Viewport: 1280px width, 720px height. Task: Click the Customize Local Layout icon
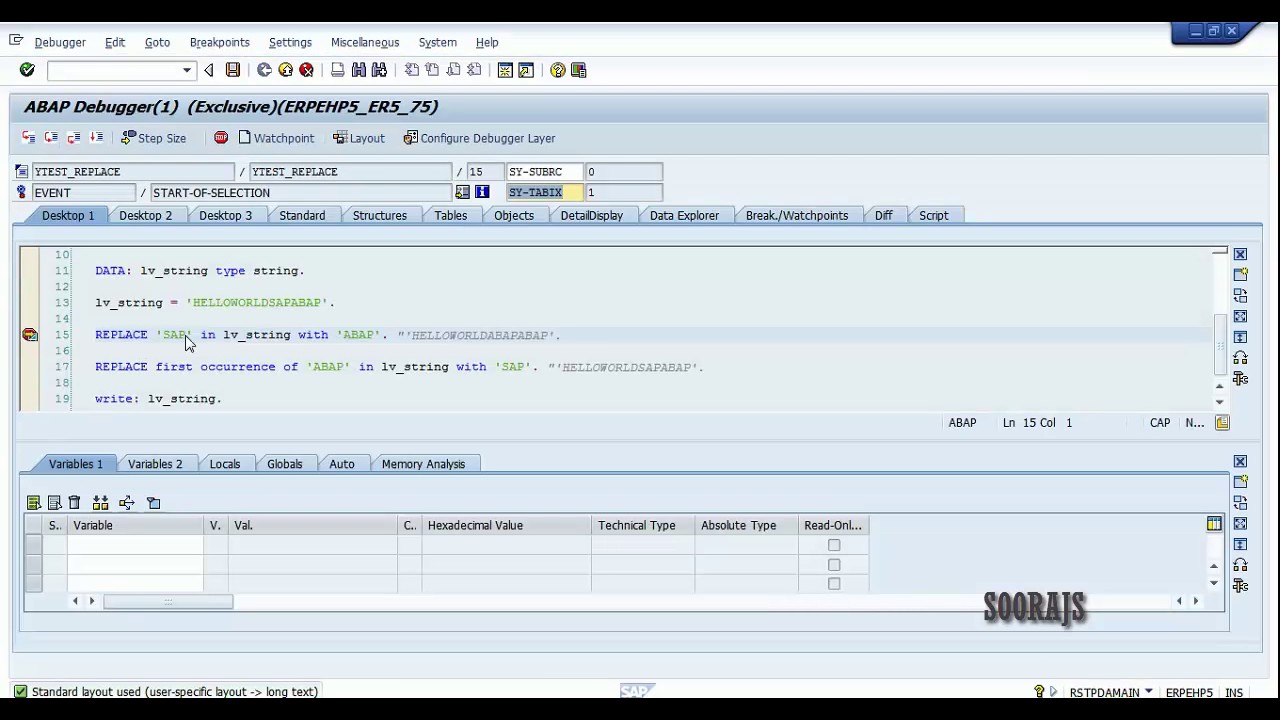tap(578, 70)
